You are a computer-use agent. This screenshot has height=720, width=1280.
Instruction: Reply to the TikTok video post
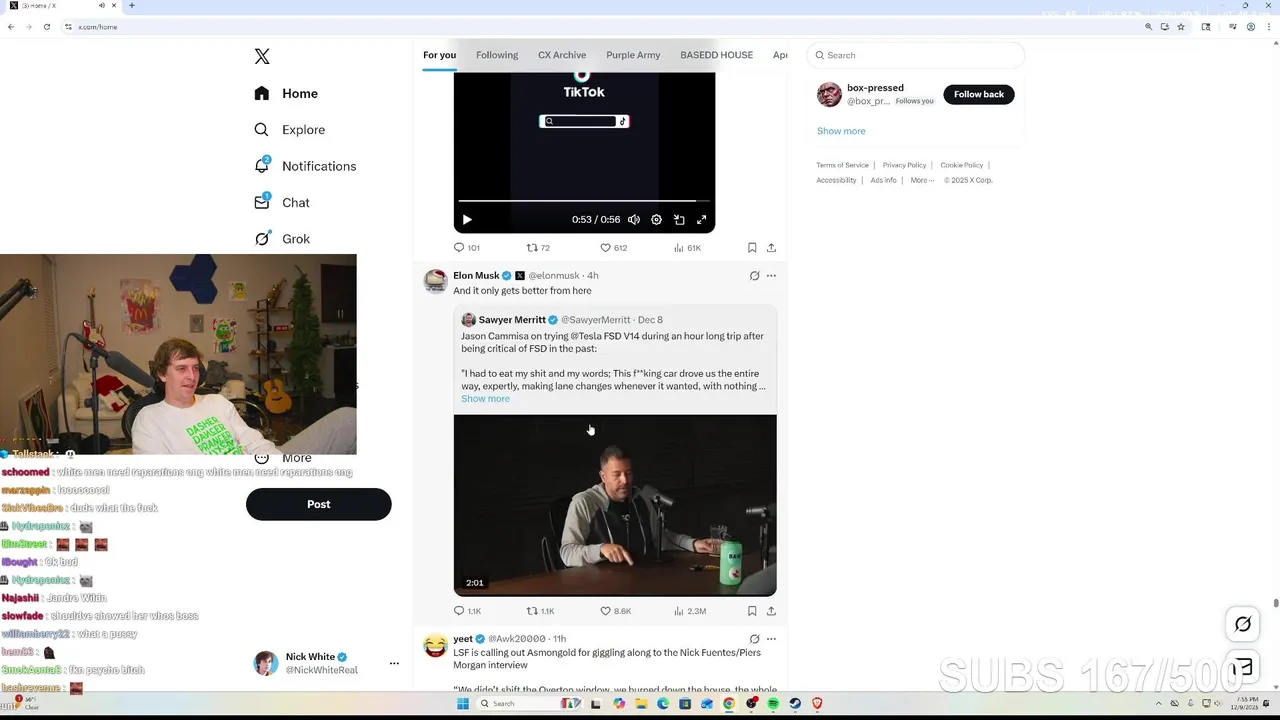[467, 247]
